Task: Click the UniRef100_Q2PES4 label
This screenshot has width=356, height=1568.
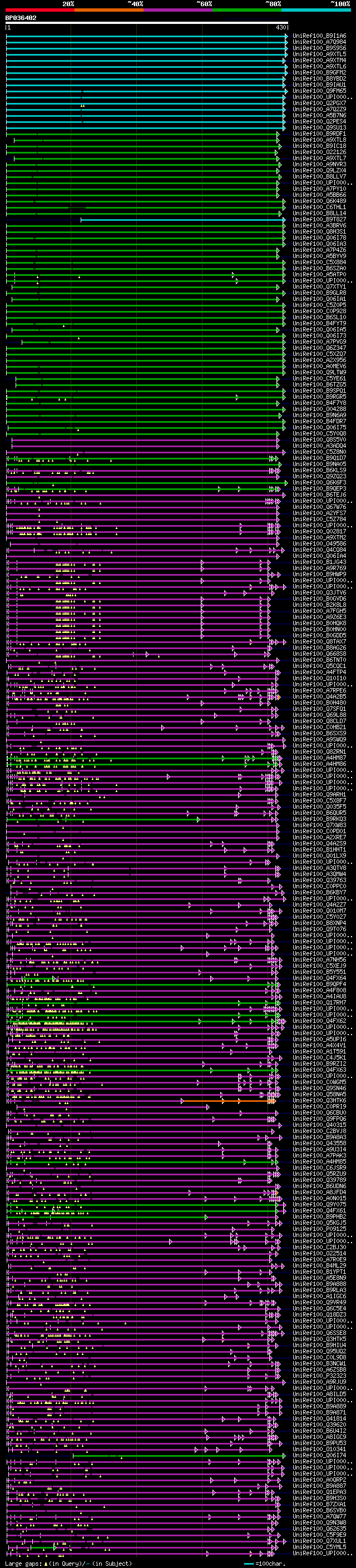Action: [319, 122]
